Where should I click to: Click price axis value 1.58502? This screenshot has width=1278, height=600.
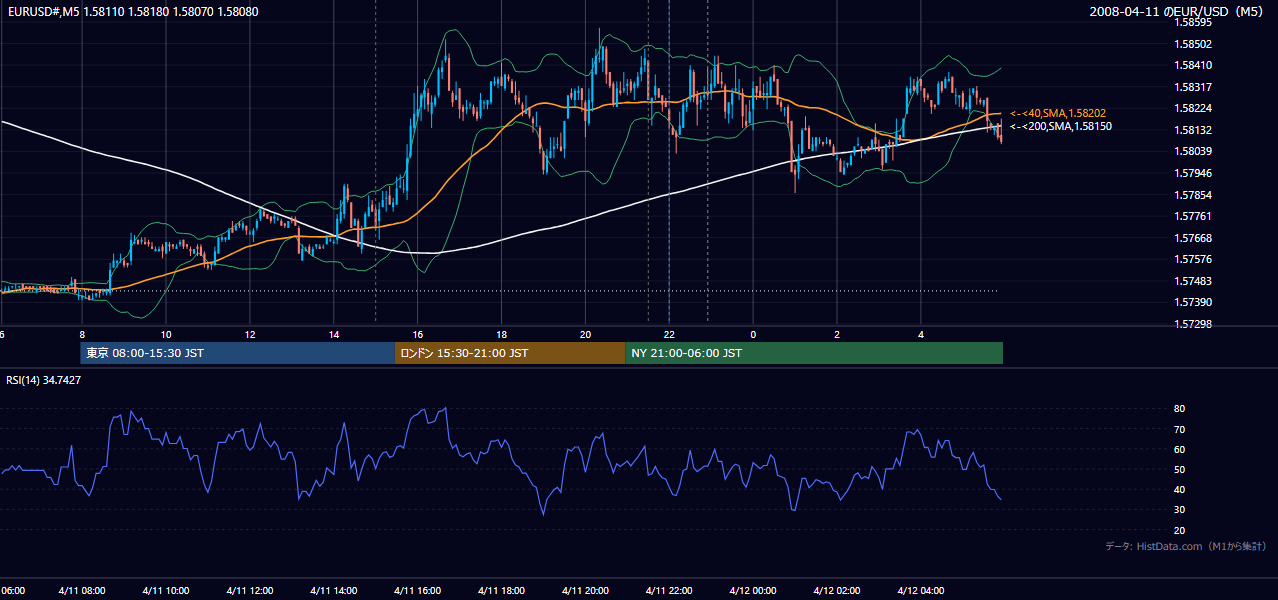pos(1193,44)
